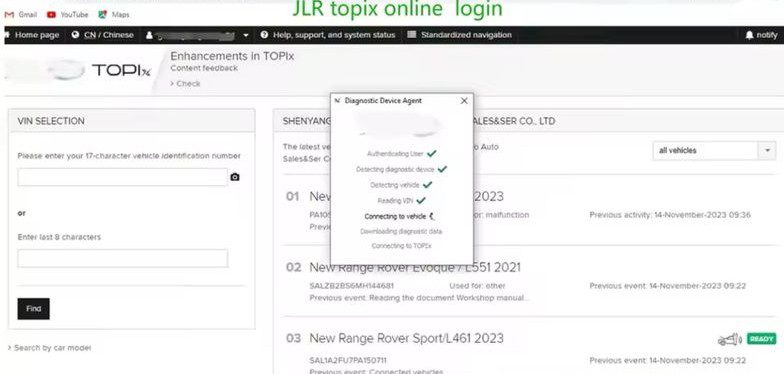Click checkmark next to Reading VIN
This screenshot has height=374, width=784.
click(420, 200)
